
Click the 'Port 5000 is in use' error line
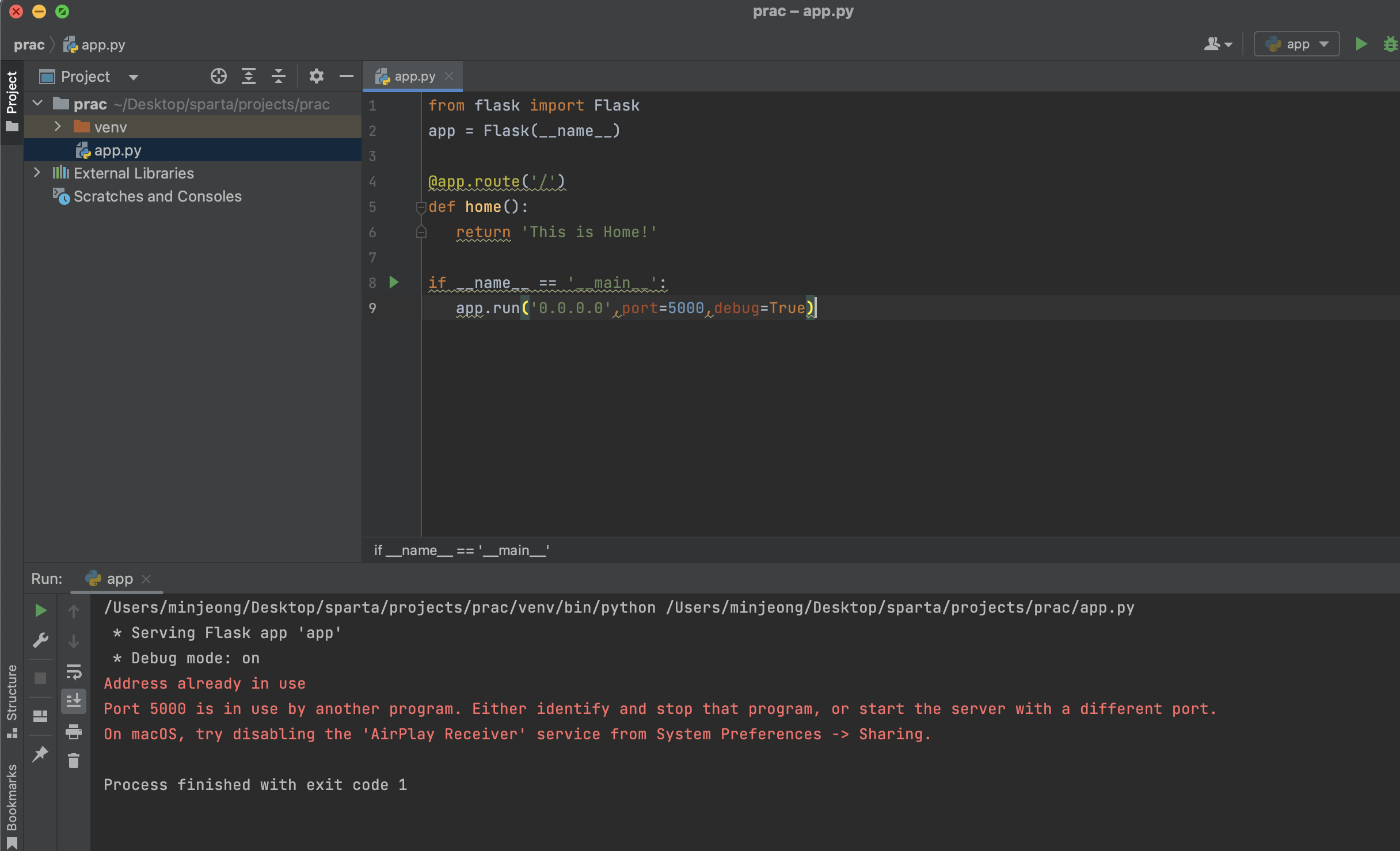[660, 709]
